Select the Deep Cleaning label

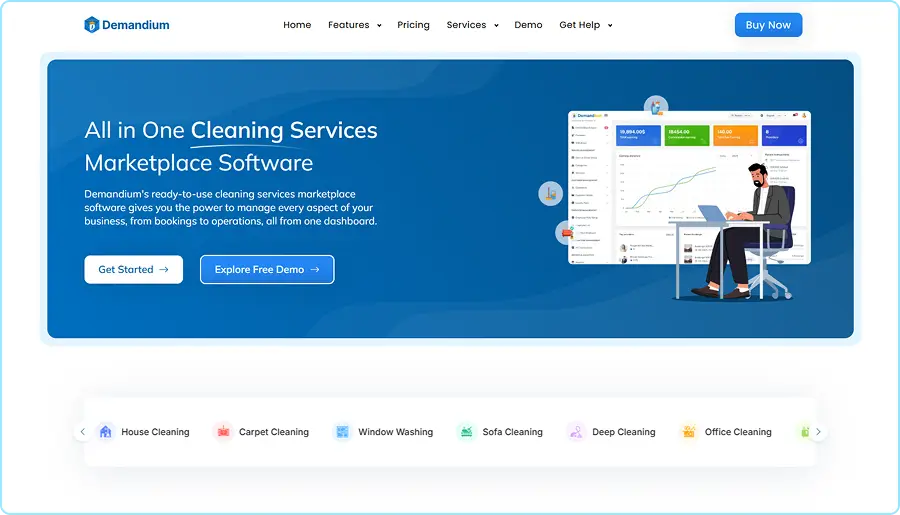coord(623,432)
